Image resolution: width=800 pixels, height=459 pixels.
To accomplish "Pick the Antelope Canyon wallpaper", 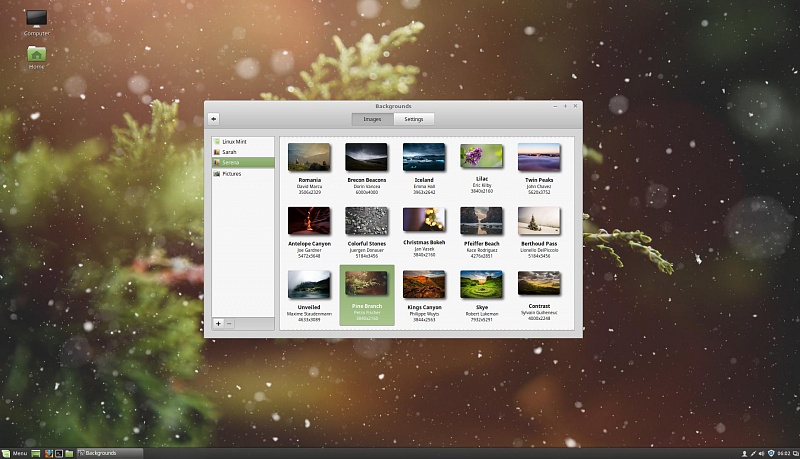I will tap(308, 221).
